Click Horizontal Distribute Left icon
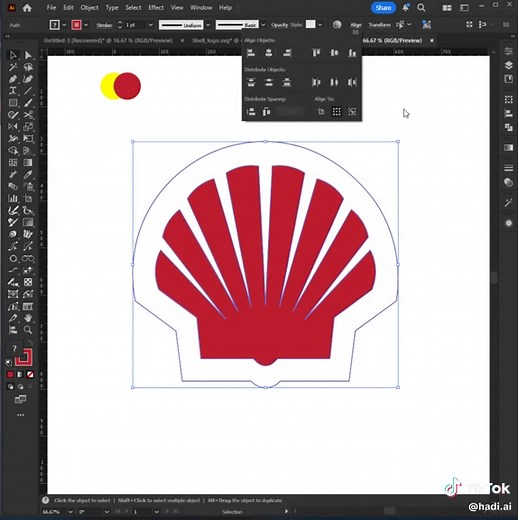 (x=316, y=82)
